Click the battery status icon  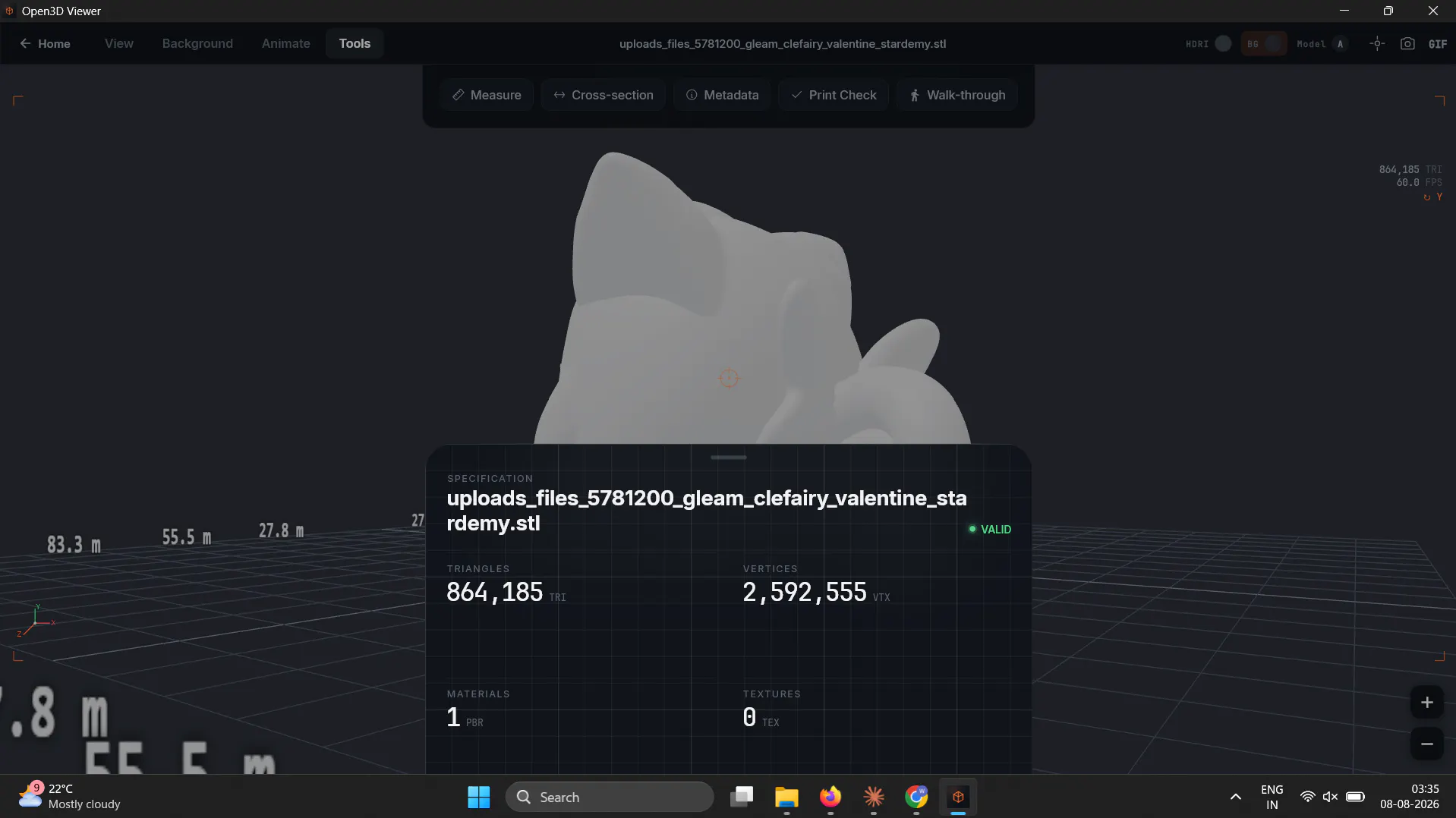(1355, 797)
